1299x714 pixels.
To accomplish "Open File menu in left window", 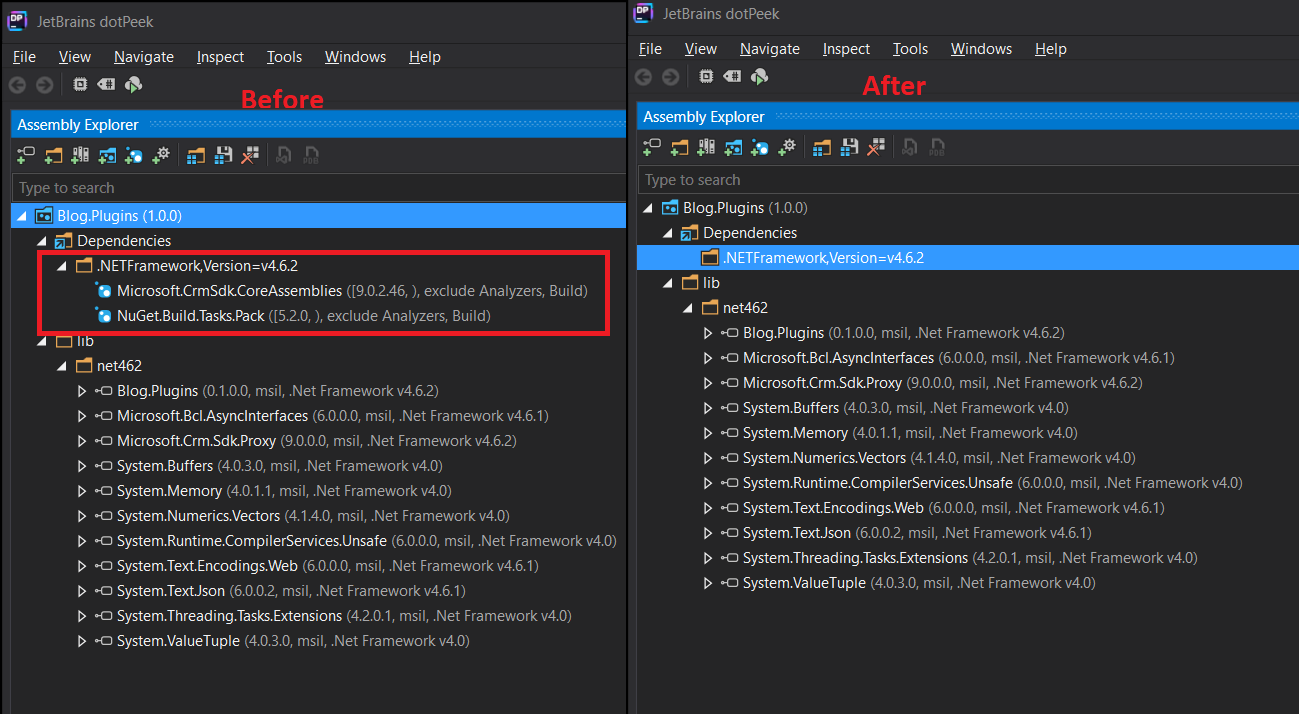I will click(x=24, y=57).
